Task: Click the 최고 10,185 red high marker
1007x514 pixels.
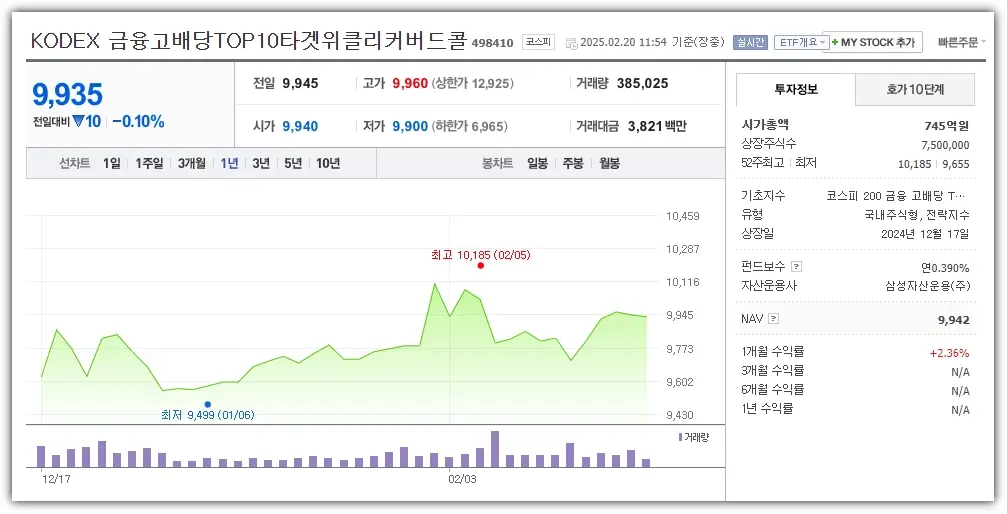Action: (481, 266)
